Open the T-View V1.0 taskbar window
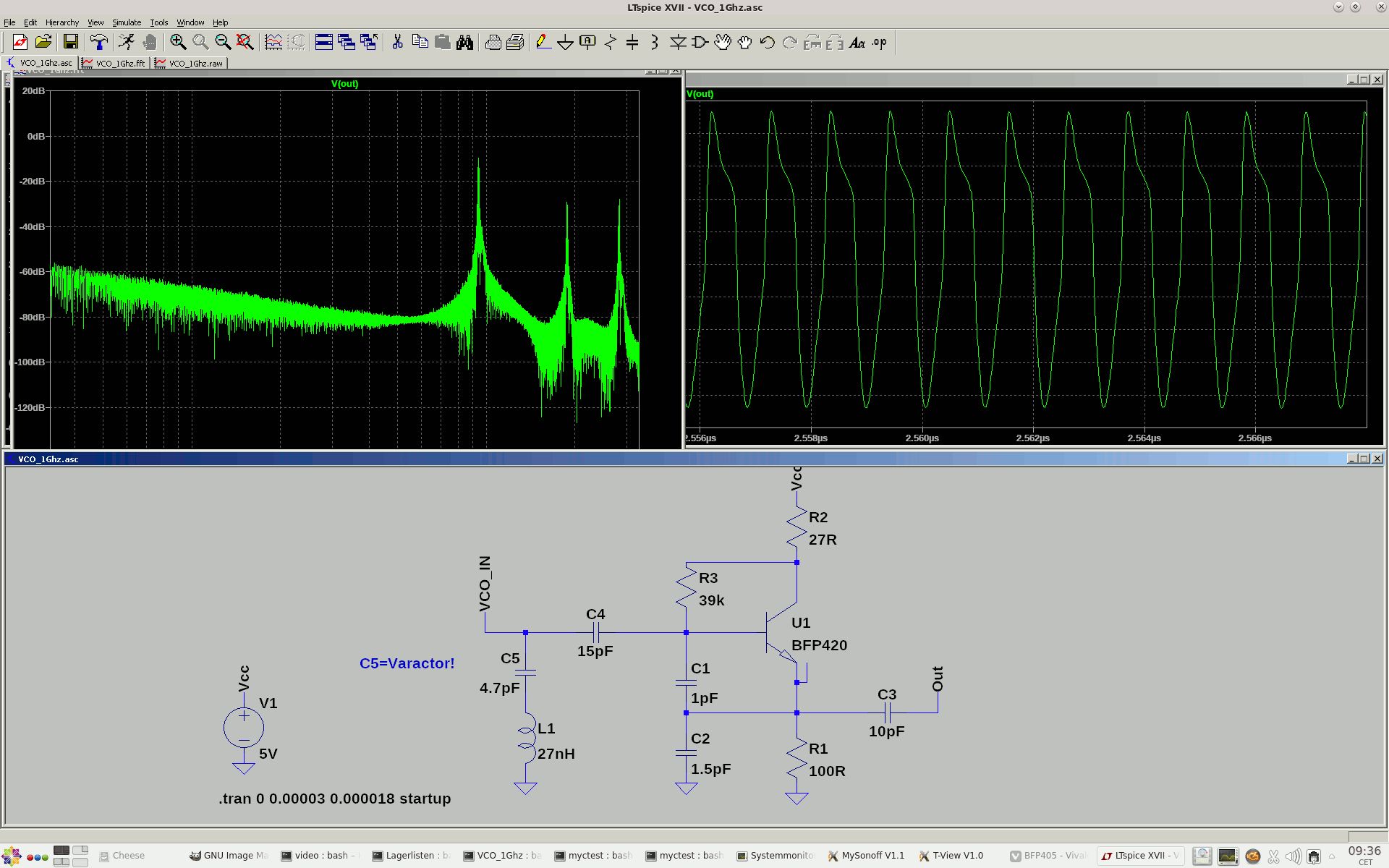The width and height of the screenshot is (1389, 868). pos(951,855)
